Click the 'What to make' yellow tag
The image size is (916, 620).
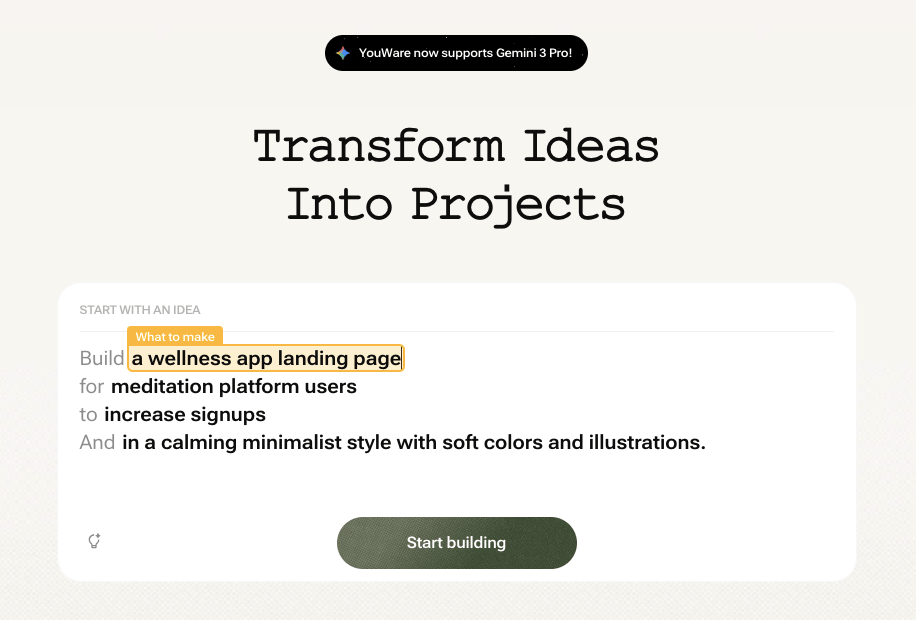[x=175, y=337]
